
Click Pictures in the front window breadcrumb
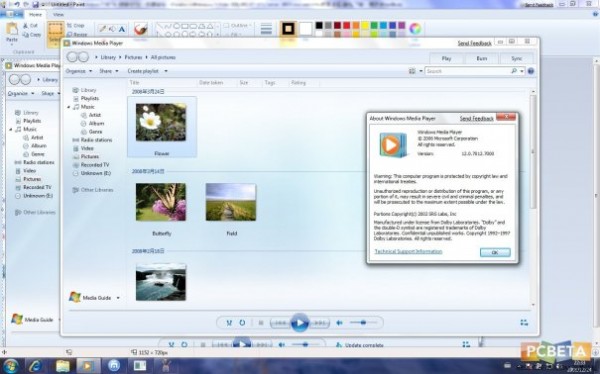133,57
